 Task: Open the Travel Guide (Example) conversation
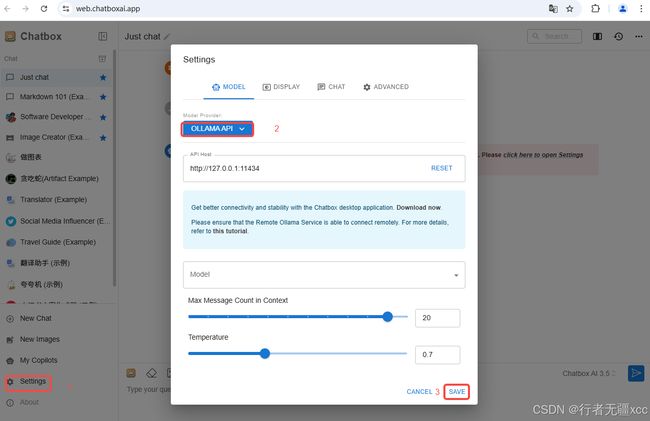coord(56,242)
